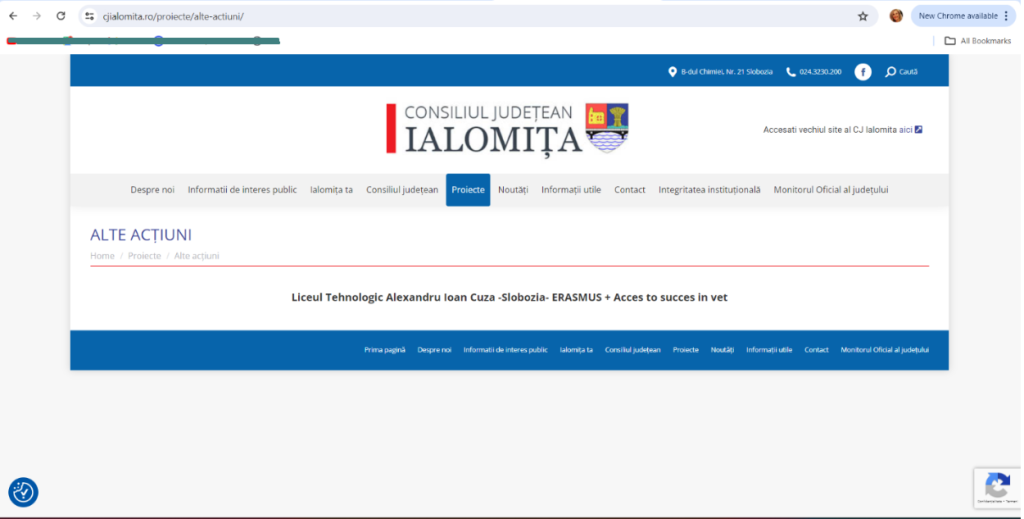Click the reCAPTCHA badge
The height and width of the screenshot is (519, 1024).
click(x=996, y=488)
